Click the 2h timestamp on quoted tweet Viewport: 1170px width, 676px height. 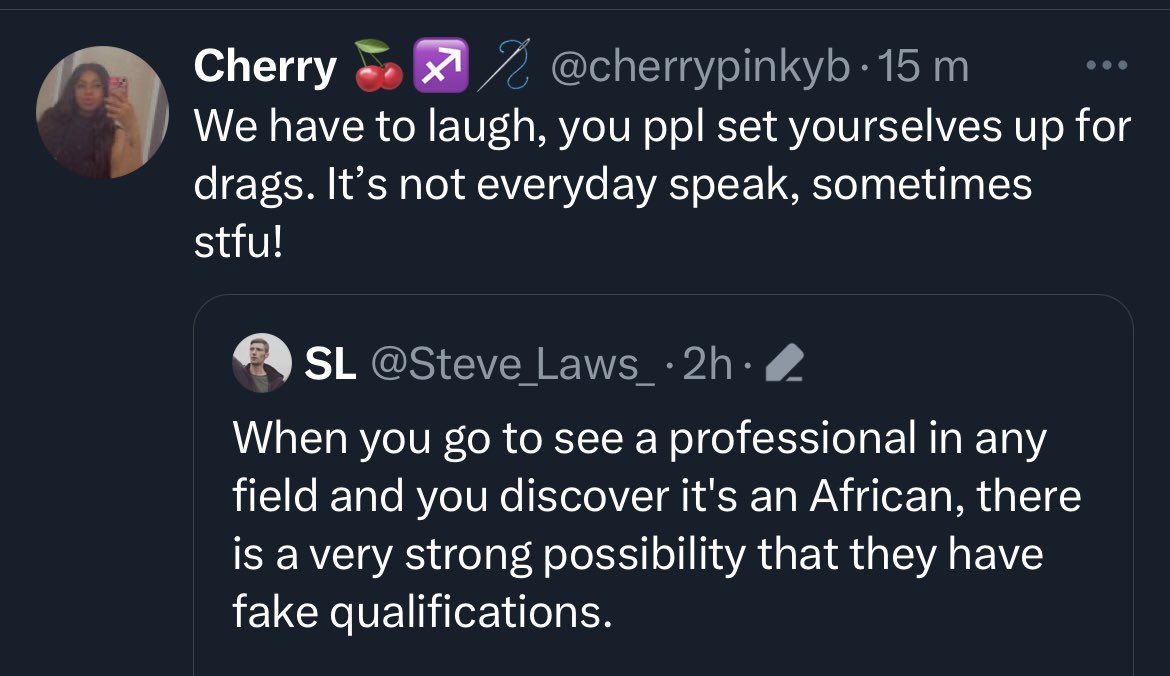(708, 366)
